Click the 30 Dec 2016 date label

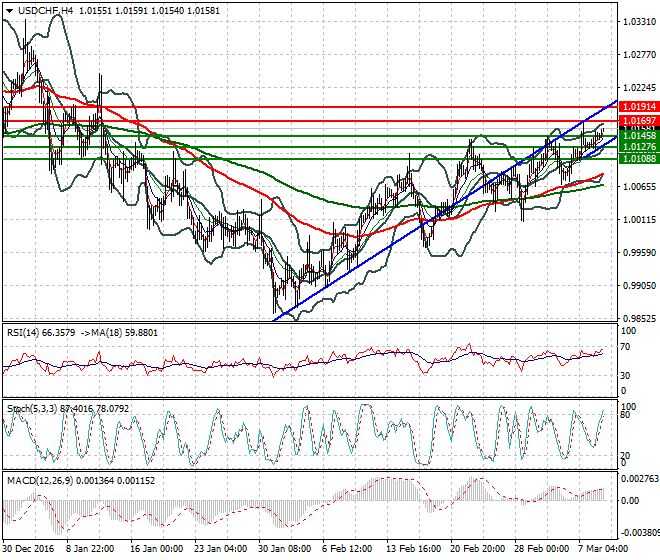[x=29, y=549]
